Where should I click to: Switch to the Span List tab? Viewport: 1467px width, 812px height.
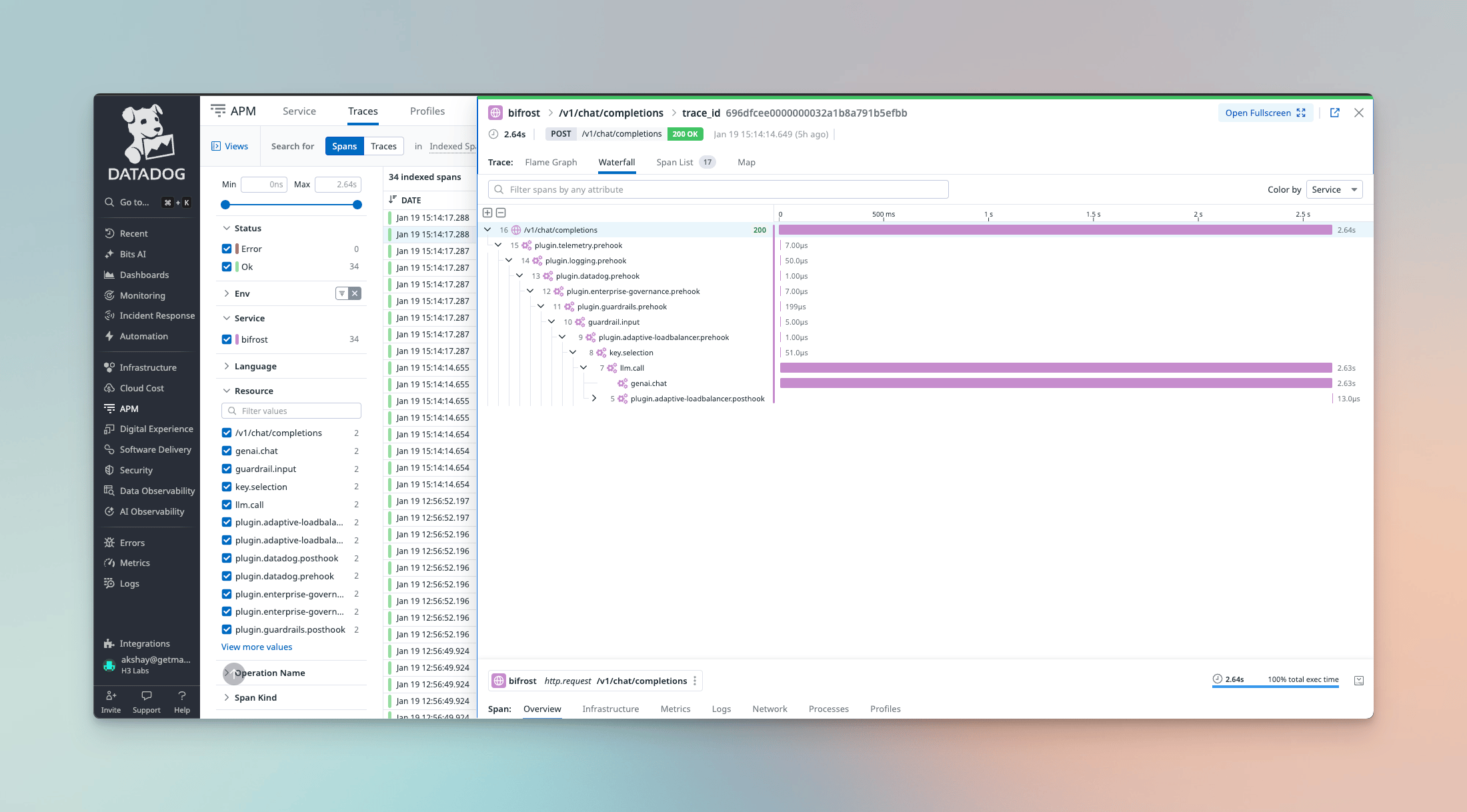[685, 162]
